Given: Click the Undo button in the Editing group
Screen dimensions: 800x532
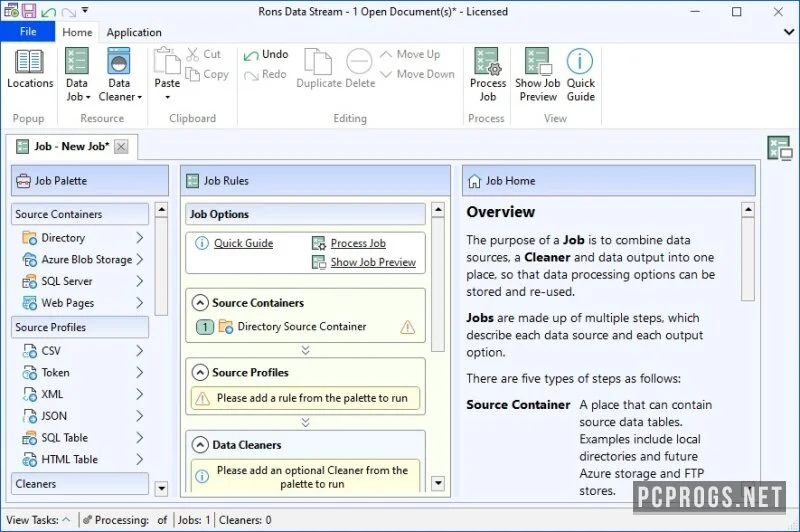Looking at the screenshot, I should (266, 54).
